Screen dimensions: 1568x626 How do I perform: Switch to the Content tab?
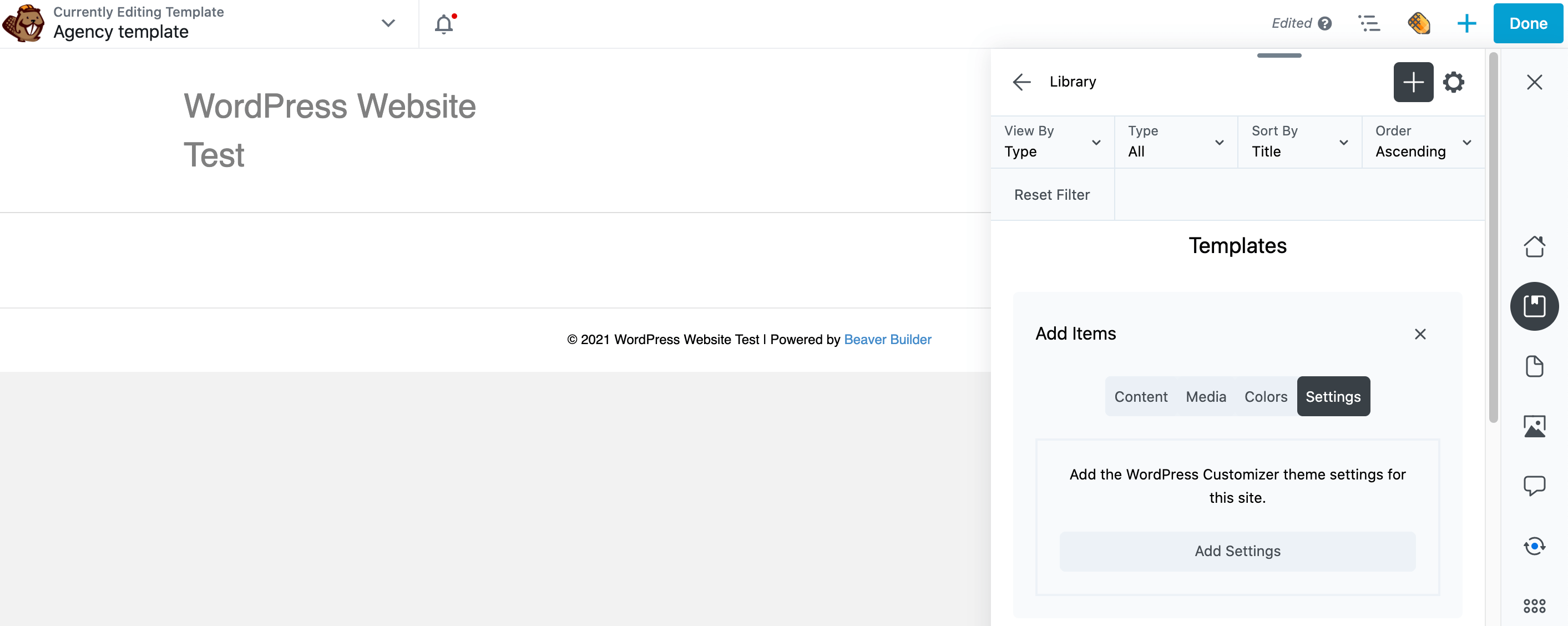(1141, 396)
